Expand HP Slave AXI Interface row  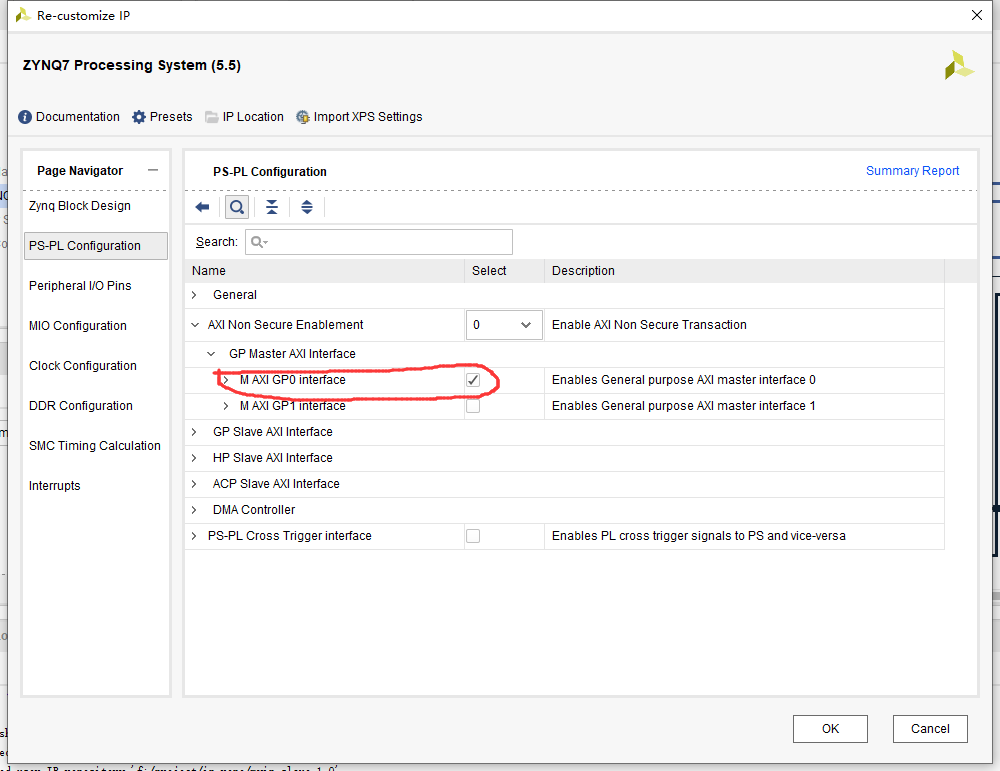[195, 458]
